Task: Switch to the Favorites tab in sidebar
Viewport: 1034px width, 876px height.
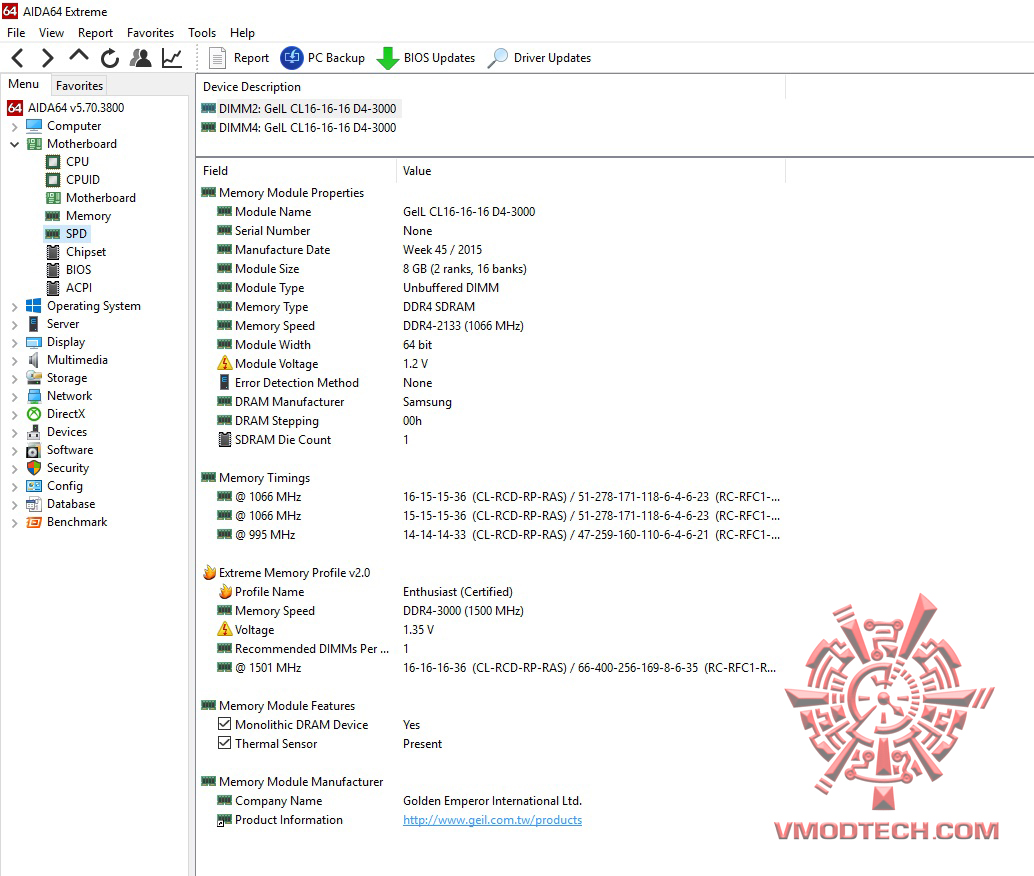Action: 79,85
